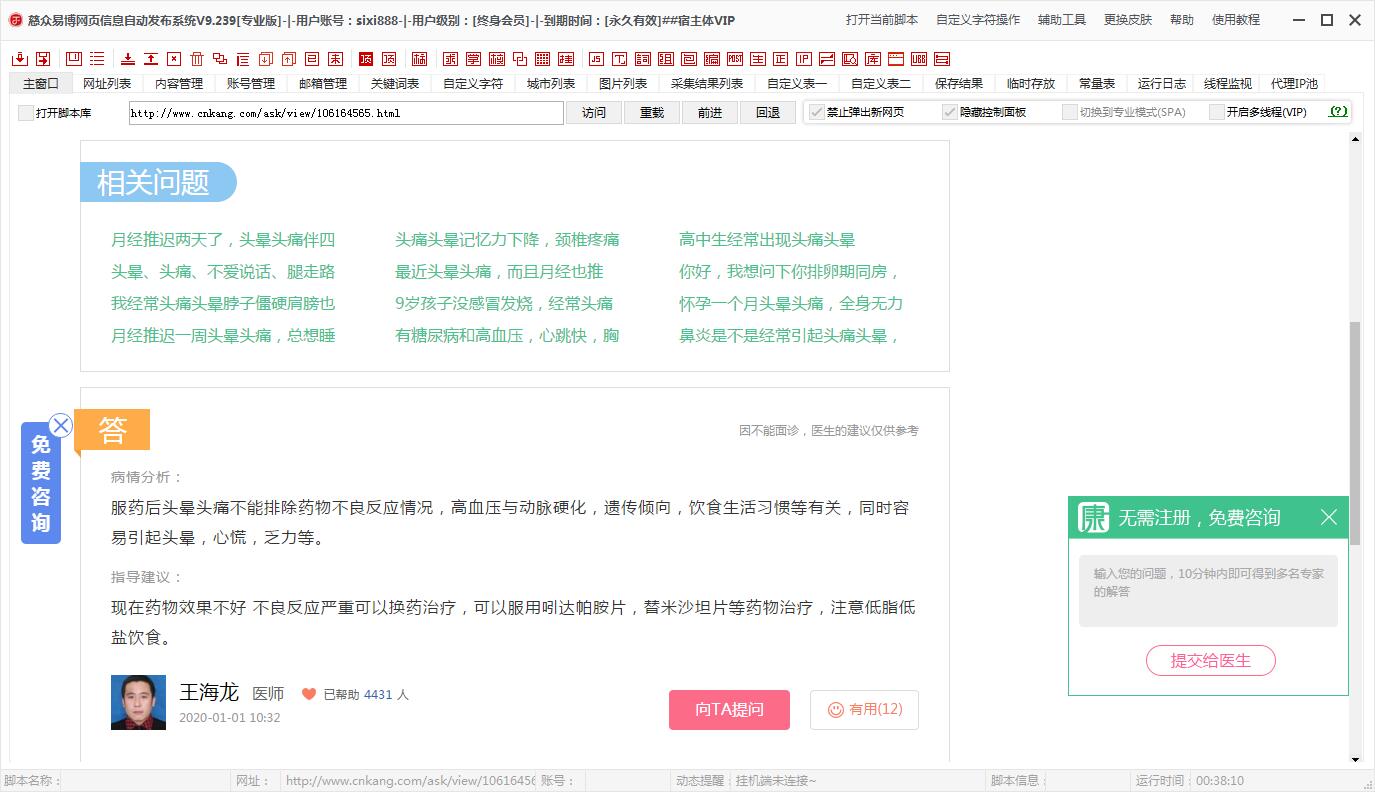The height and width of the screenshot is (792, 1375).
Task: Uncheck 隐藏控制面板 checkbox
Action: [950, 112]
